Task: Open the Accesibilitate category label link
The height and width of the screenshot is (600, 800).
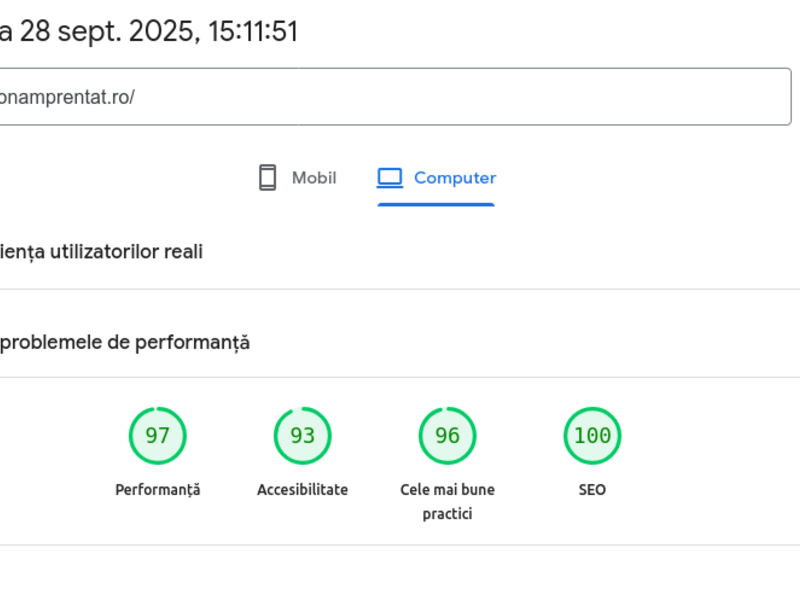Action: pos(302,490)
